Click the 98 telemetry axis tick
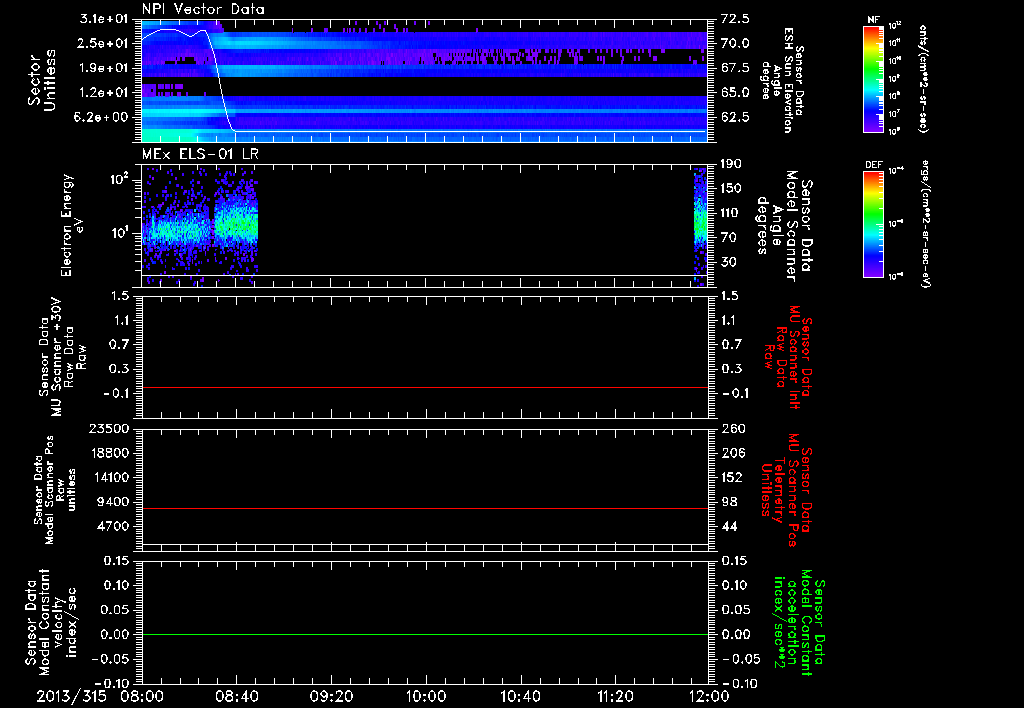Viewport: 1024px width, 708px height. (x=728, y=502)
